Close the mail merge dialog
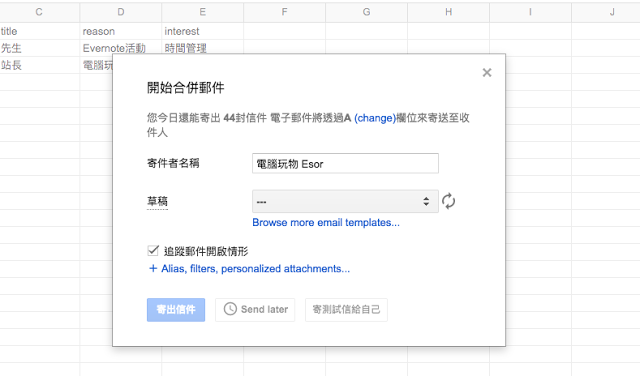This screenshot has width=640, height=376. (487, 73)
